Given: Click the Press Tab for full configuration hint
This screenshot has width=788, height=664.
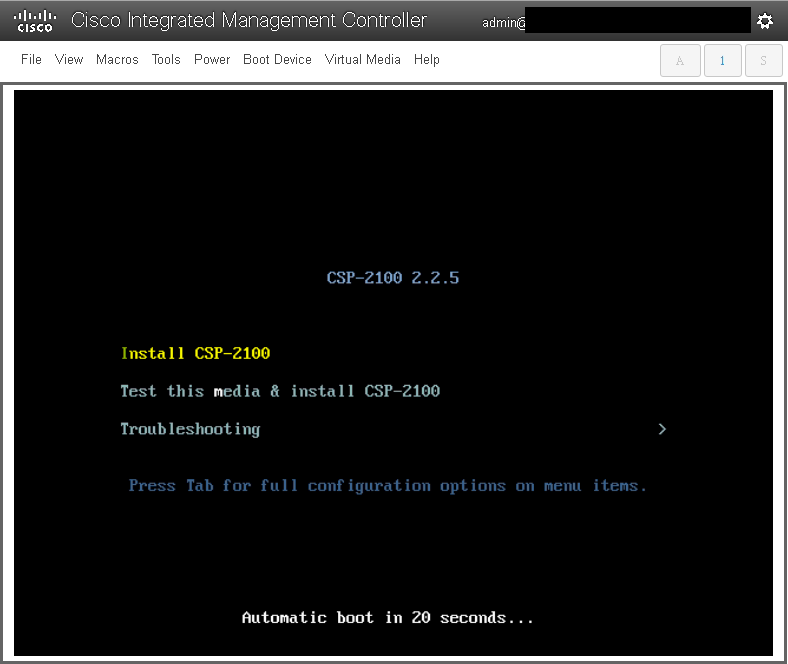Looking at the screenshot, I should 387,486.
